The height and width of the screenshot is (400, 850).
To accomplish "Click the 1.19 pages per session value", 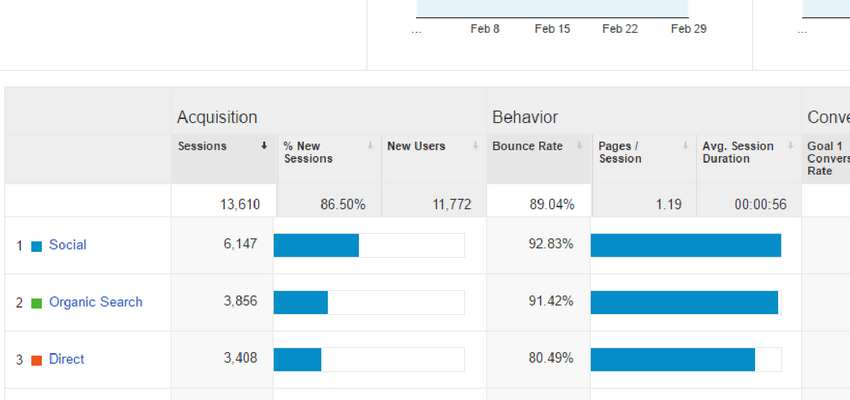I will [x=669, y=205].
